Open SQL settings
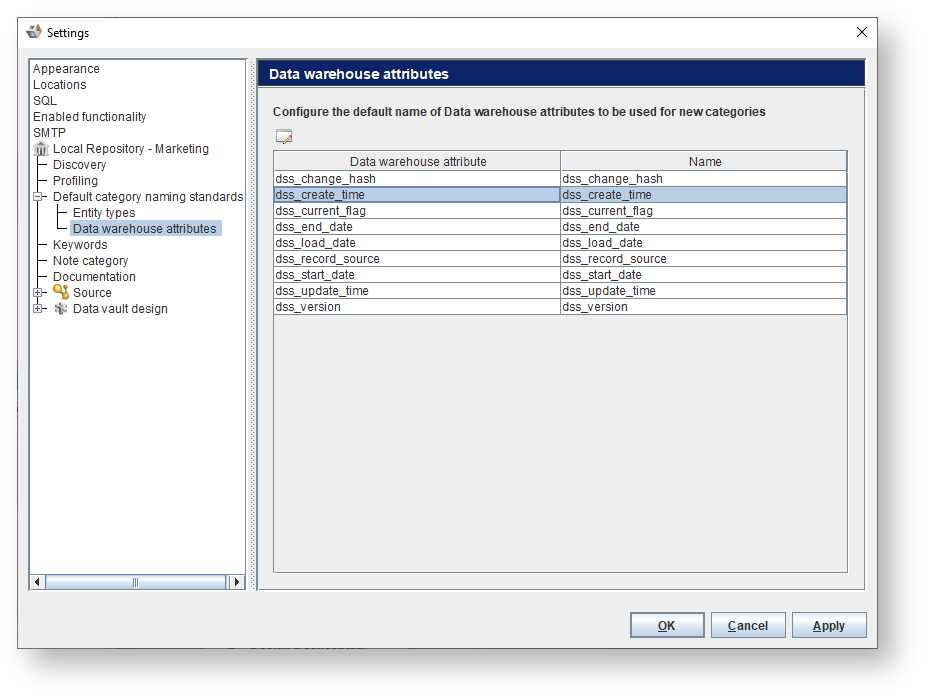Image resolution: width=926 pixels, height=697 pixels. (45, 100)
